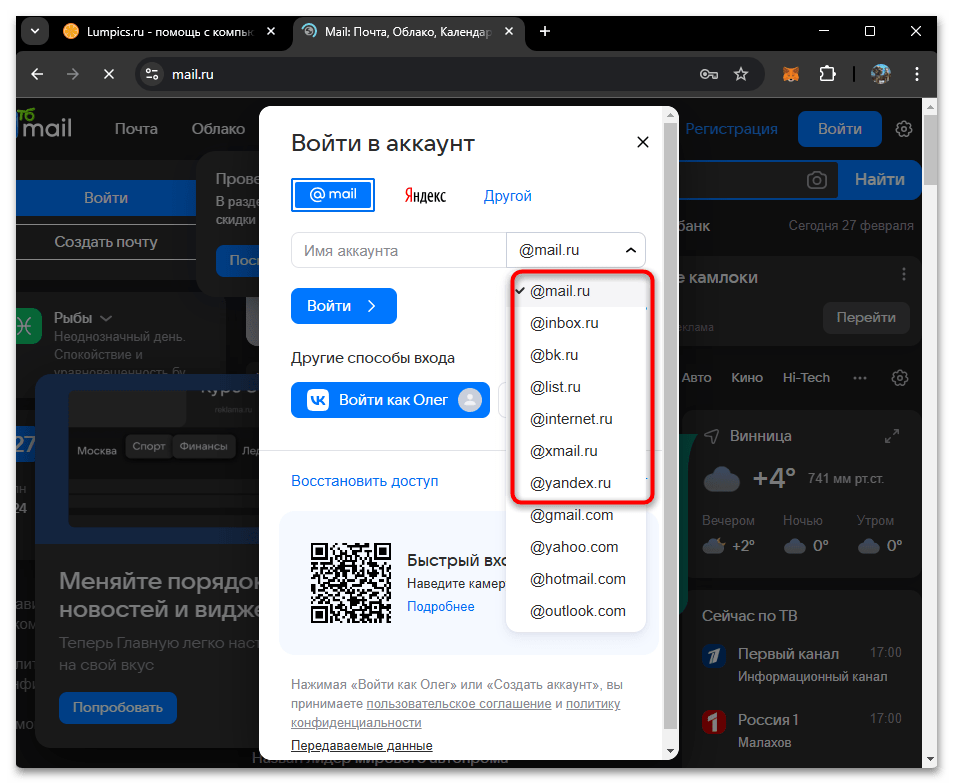The image size is (953, 784).
Task: Open the Chrome profile avatar
Action: click(x=880, y=74)
